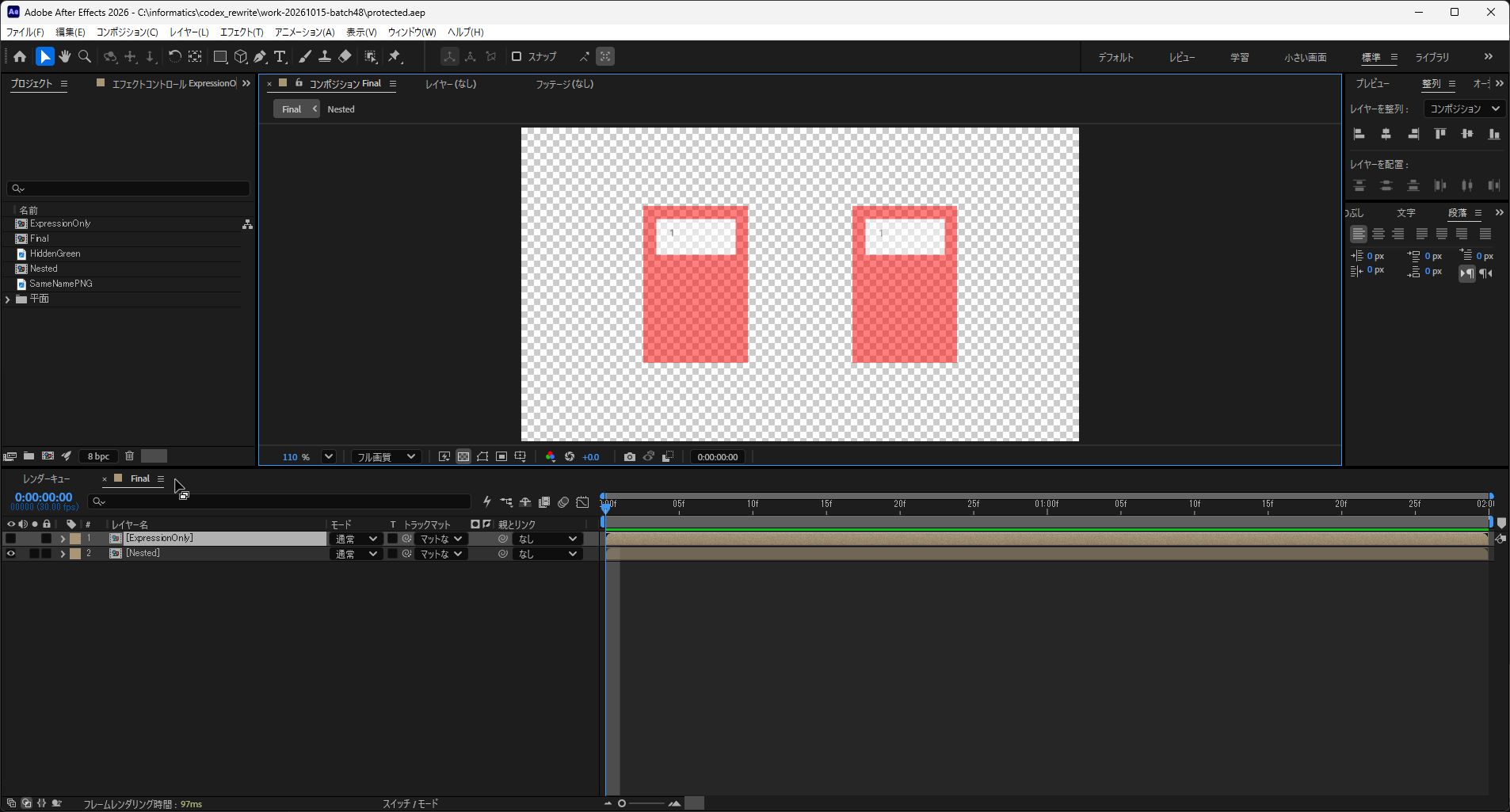Open the channel display RGB icon
This screenshot has height=812, width=1510.
tap(550, 457)
